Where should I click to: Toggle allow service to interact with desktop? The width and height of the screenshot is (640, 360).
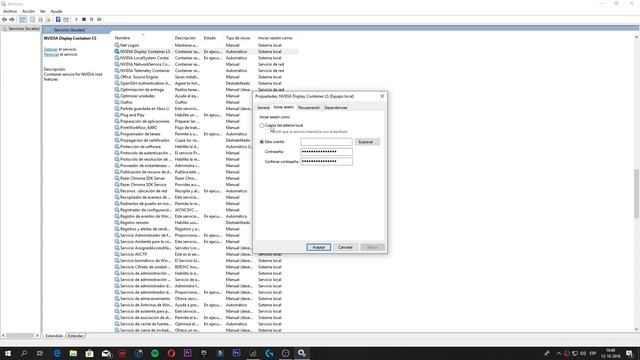[x=267, y=132]
